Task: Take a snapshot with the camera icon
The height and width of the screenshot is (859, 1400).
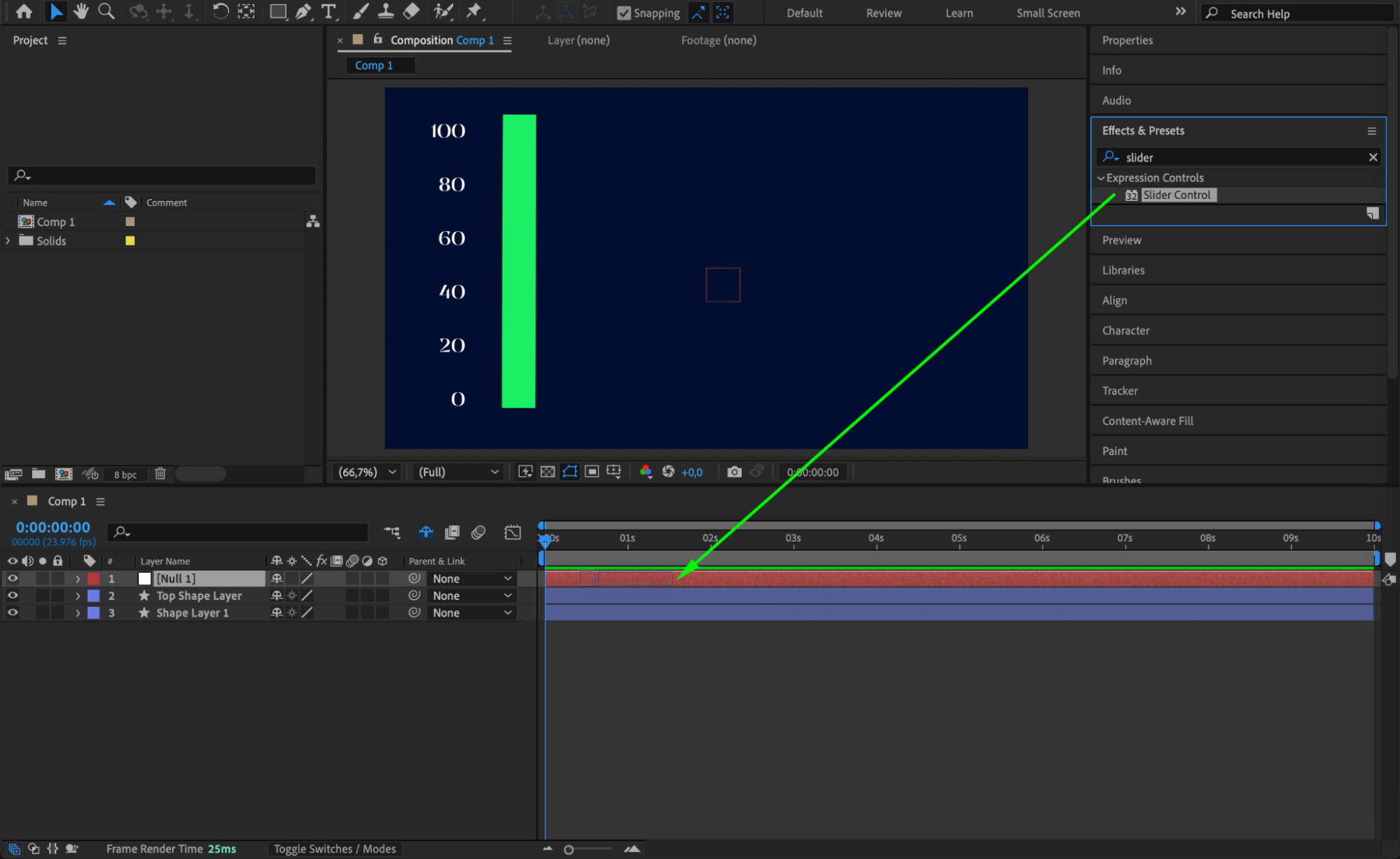Action: coord(733,472)
